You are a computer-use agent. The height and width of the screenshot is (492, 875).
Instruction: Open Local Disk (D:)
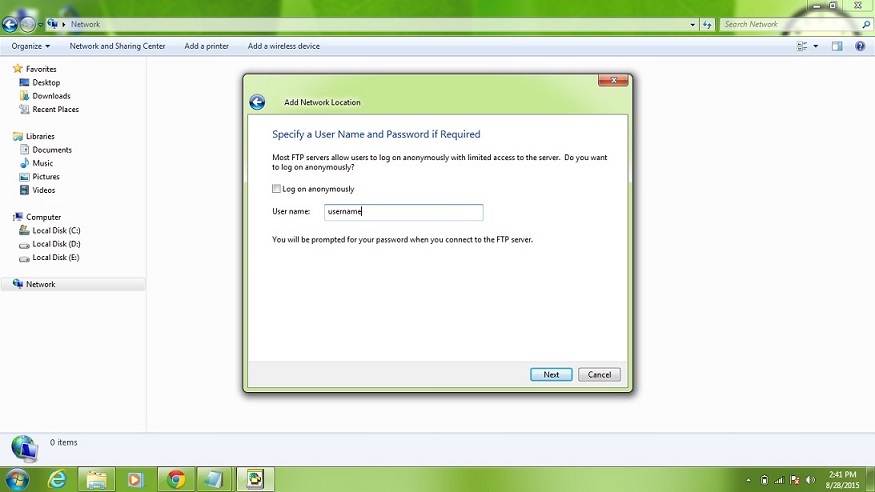point(56,244)
